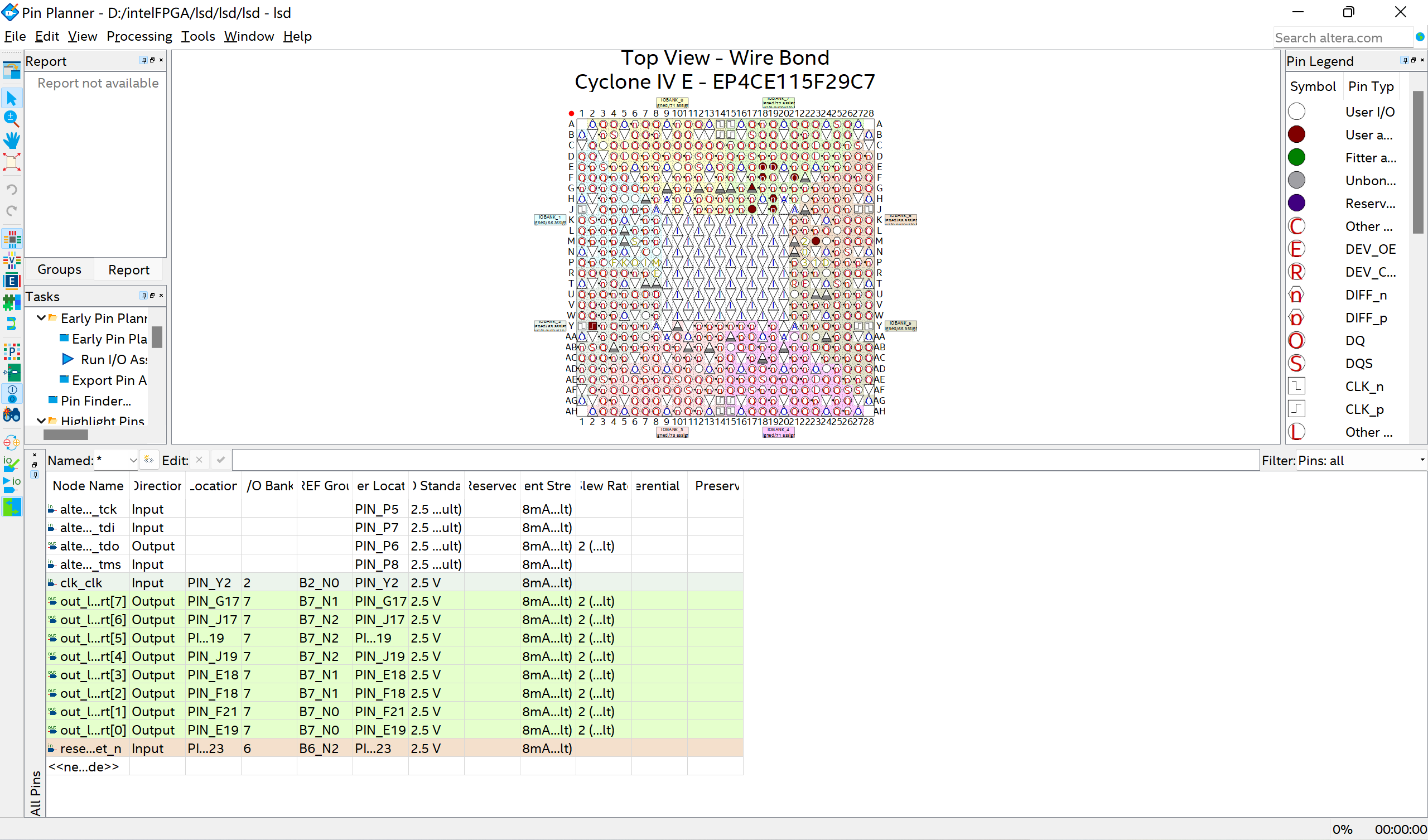Switch to the Groups tab
Viewport: 1428px width, 840px height.
59,270
